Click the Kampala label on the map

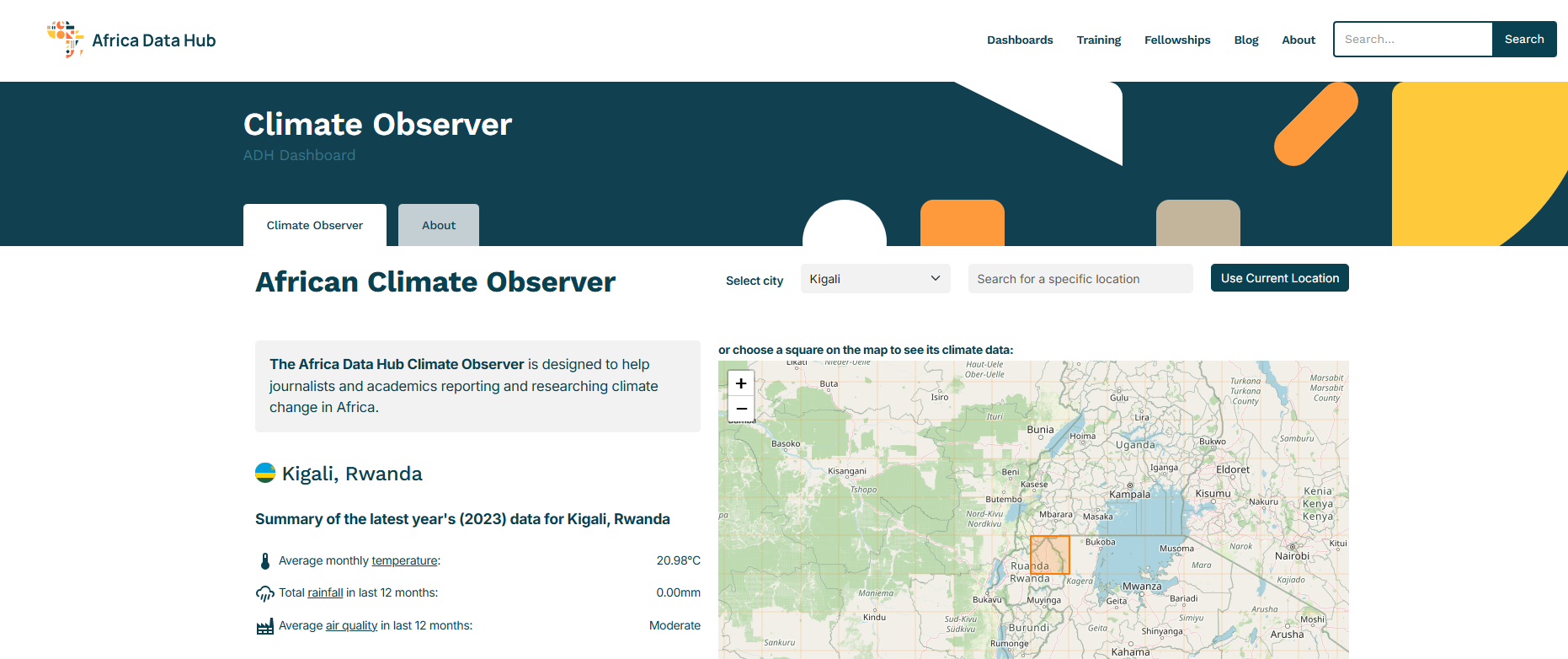pyautogui.click(x=1130, y=495)
